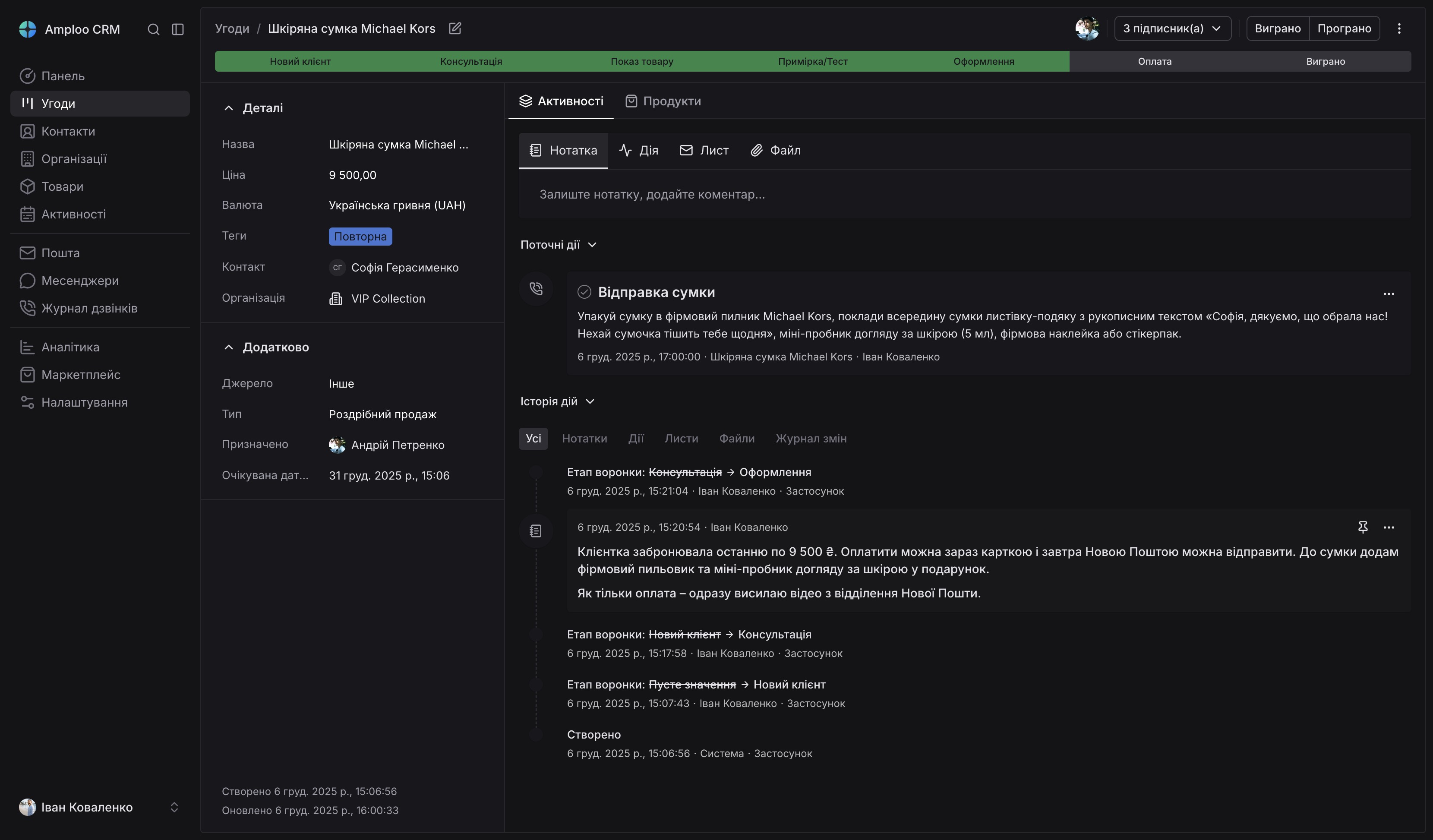1433x840 pixels.
Task: Click the note input field
Action: pos(796,194)
